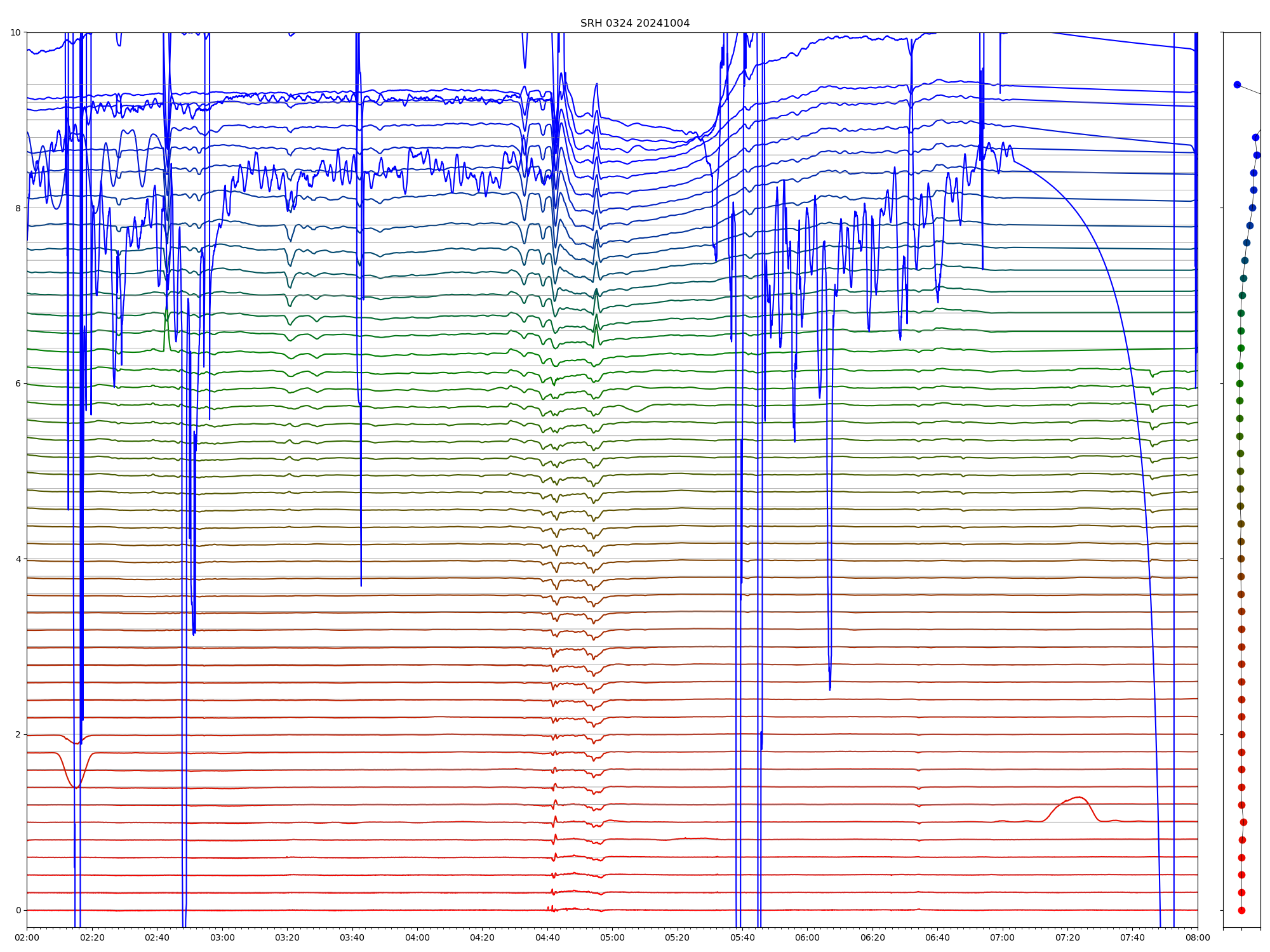Click the 02:00 time axis label
The height and width of the screenshot is (952, 1270).
27,937
